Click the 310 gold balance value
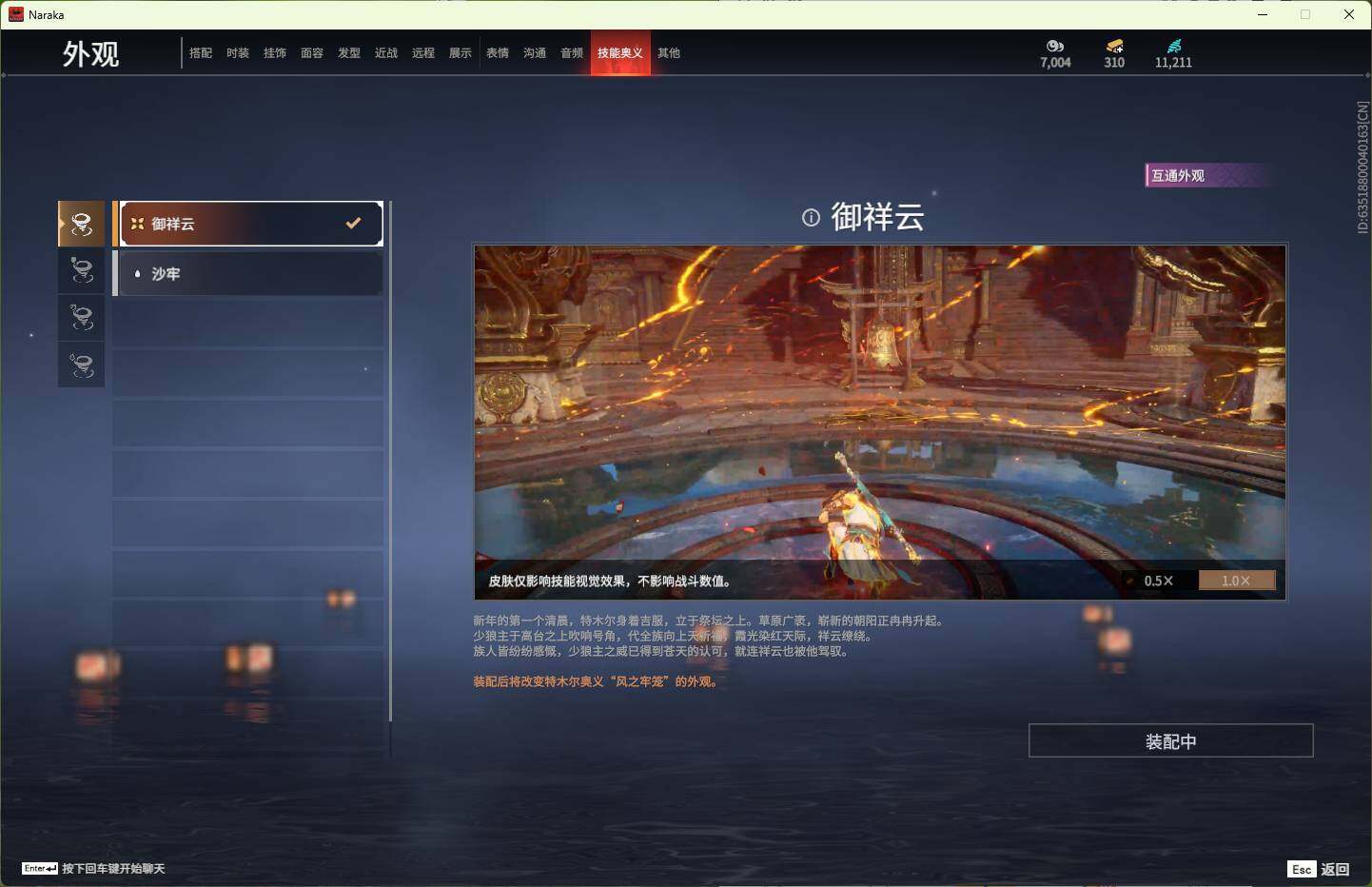 coord(1114,63)
